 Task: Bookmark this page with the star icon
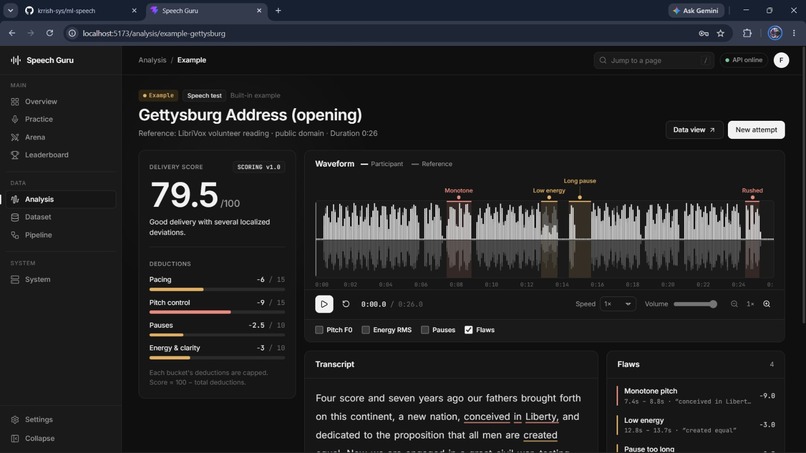point(721,33)
